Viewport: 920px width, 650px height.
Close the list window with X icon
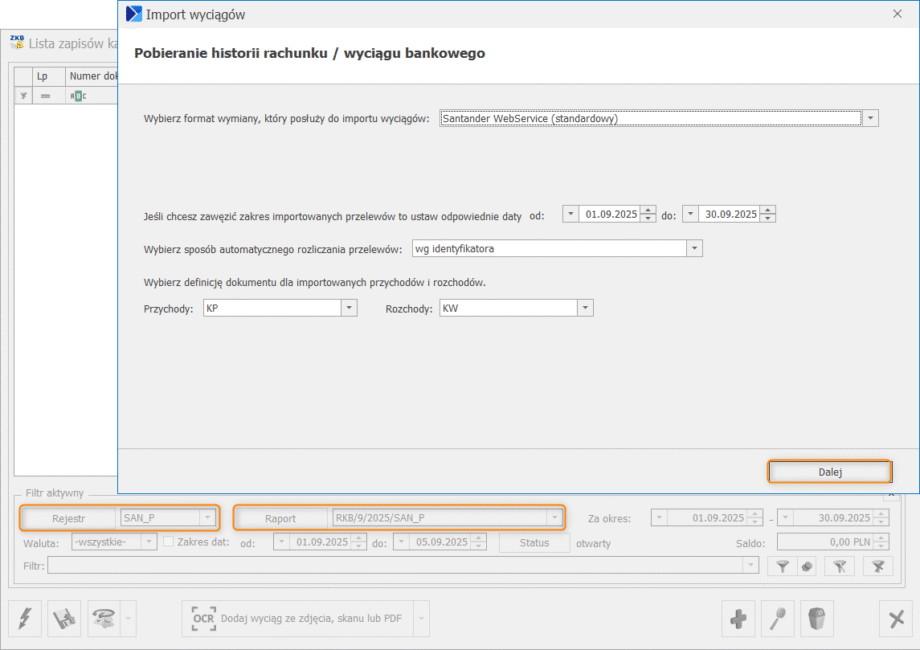[897, 619]
